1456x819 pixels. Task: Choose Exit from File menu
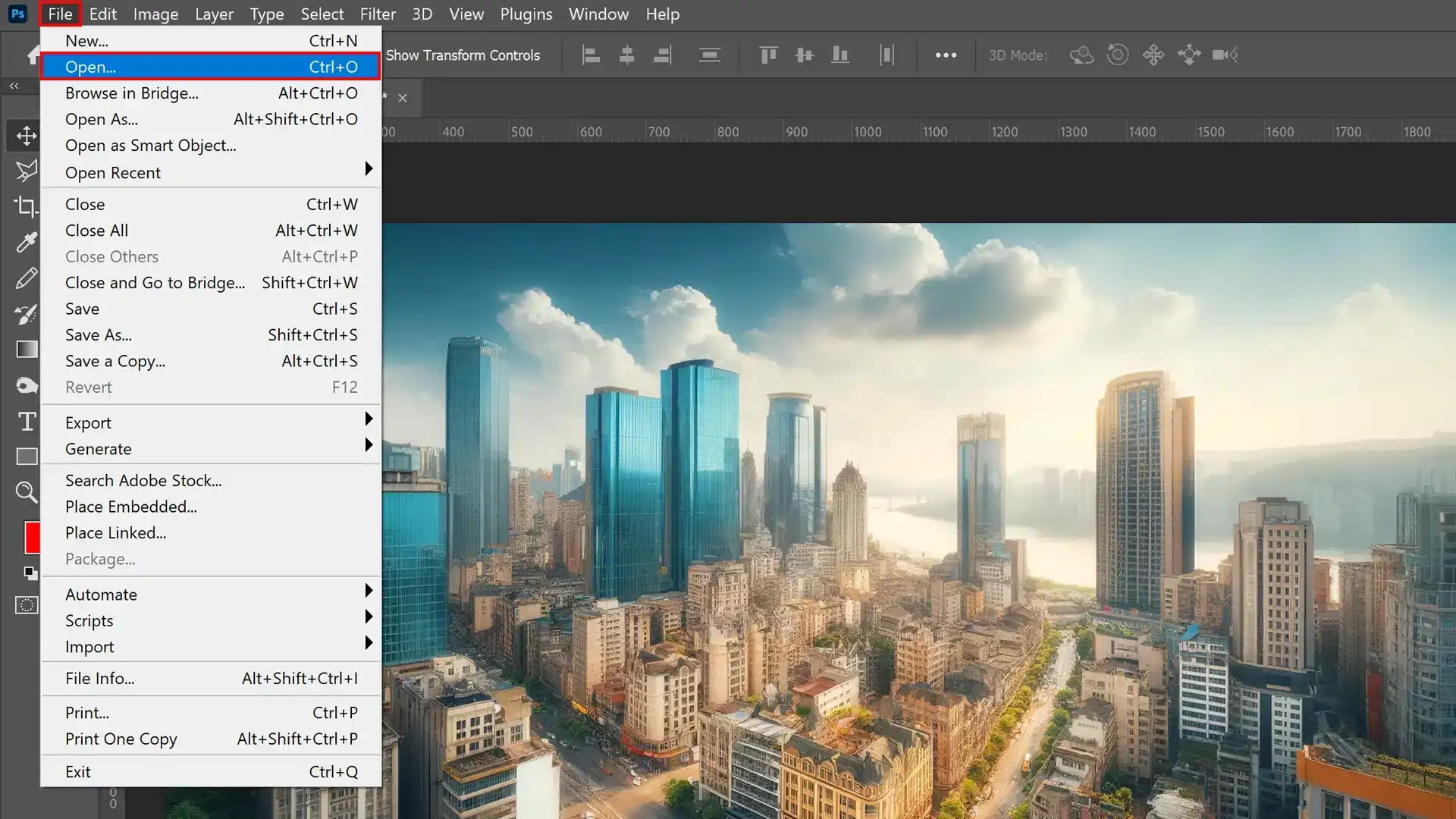coord(211,772)
